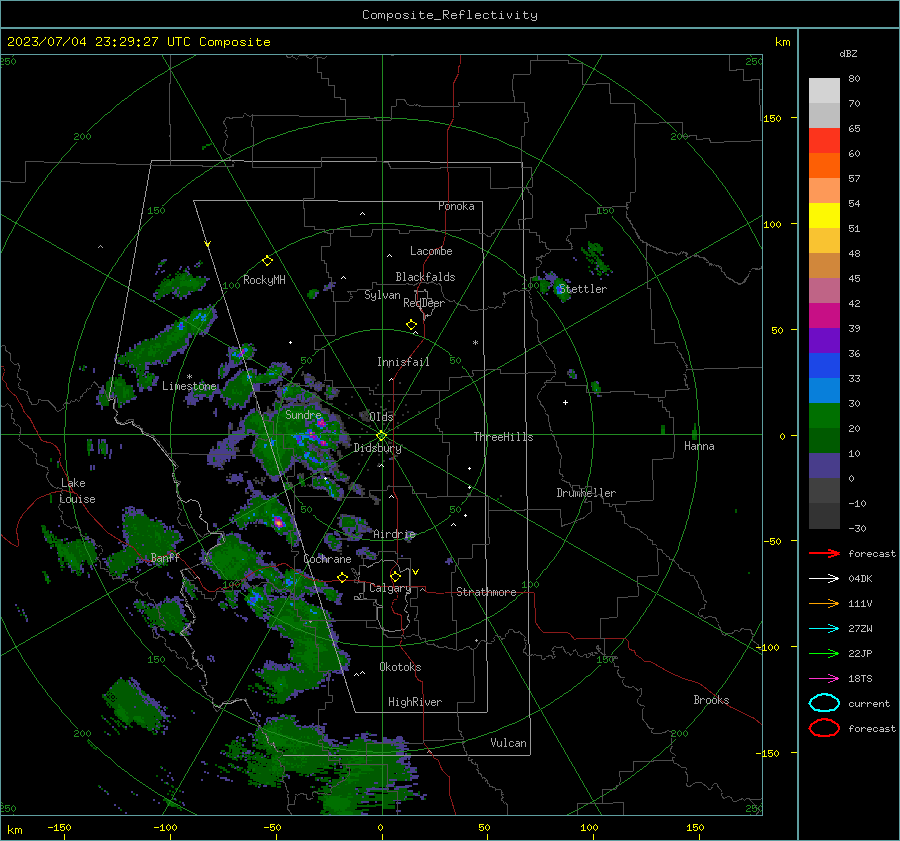Click the Limestone label

click(189, 386)
